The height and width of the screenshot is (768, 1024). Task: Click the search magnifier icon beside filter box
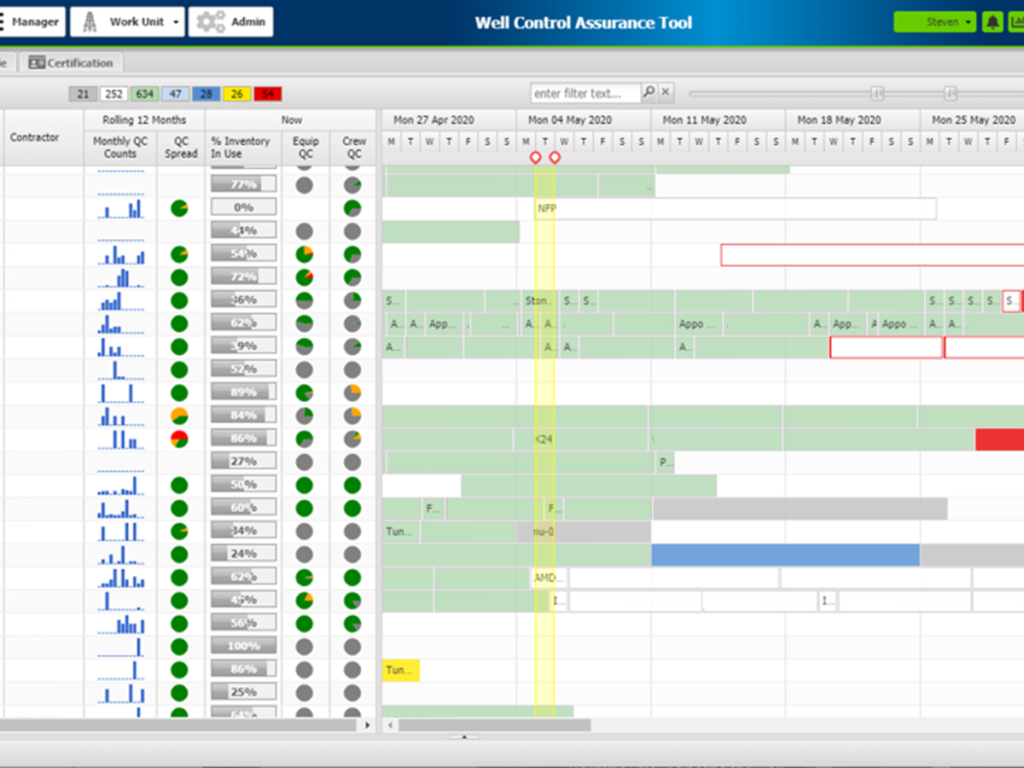(x=648, y=93)
